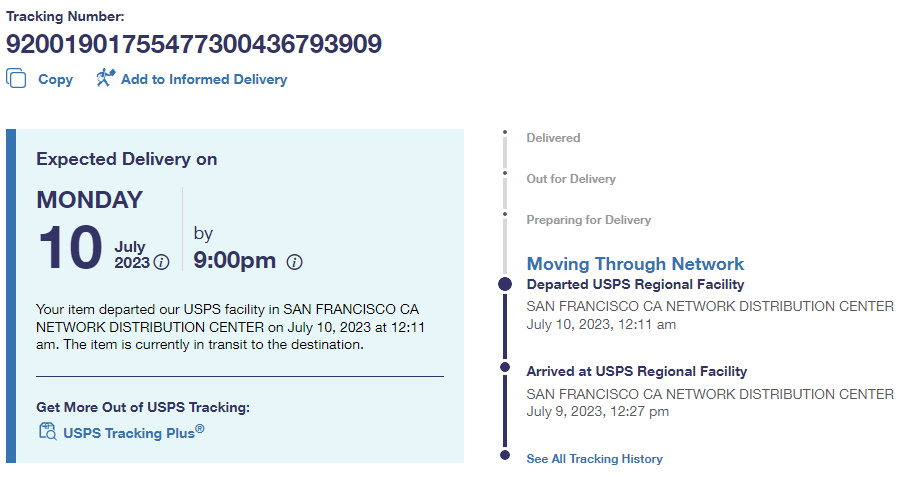
Task: Select Add to Informed Delivery link
Action: point(203,79)
